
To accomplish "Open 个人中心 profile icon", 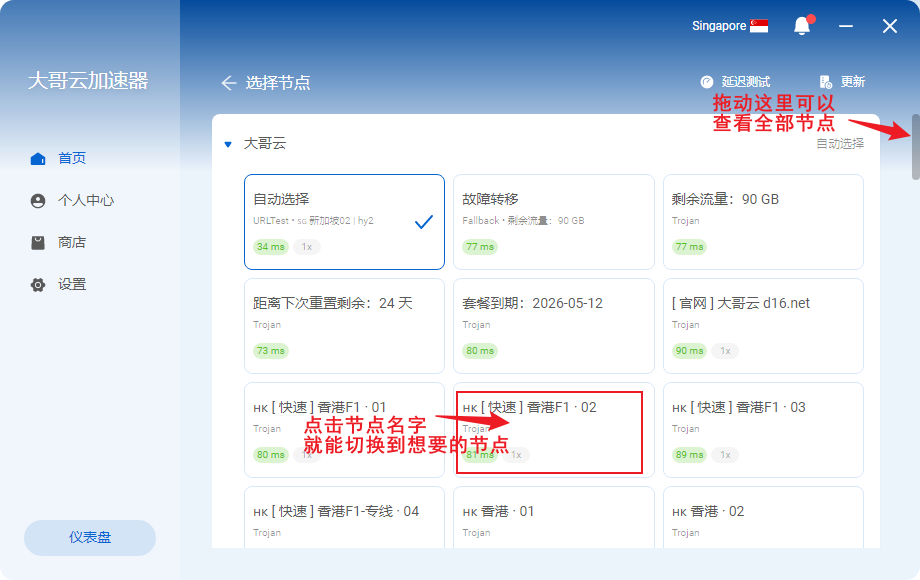I will coord(38,200).
